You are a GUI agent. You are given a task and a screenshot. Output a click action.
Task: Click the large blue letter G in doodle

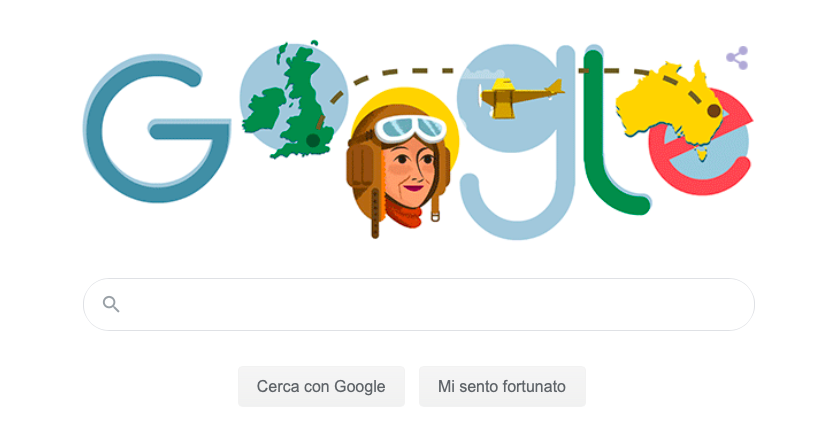point(156,129)
